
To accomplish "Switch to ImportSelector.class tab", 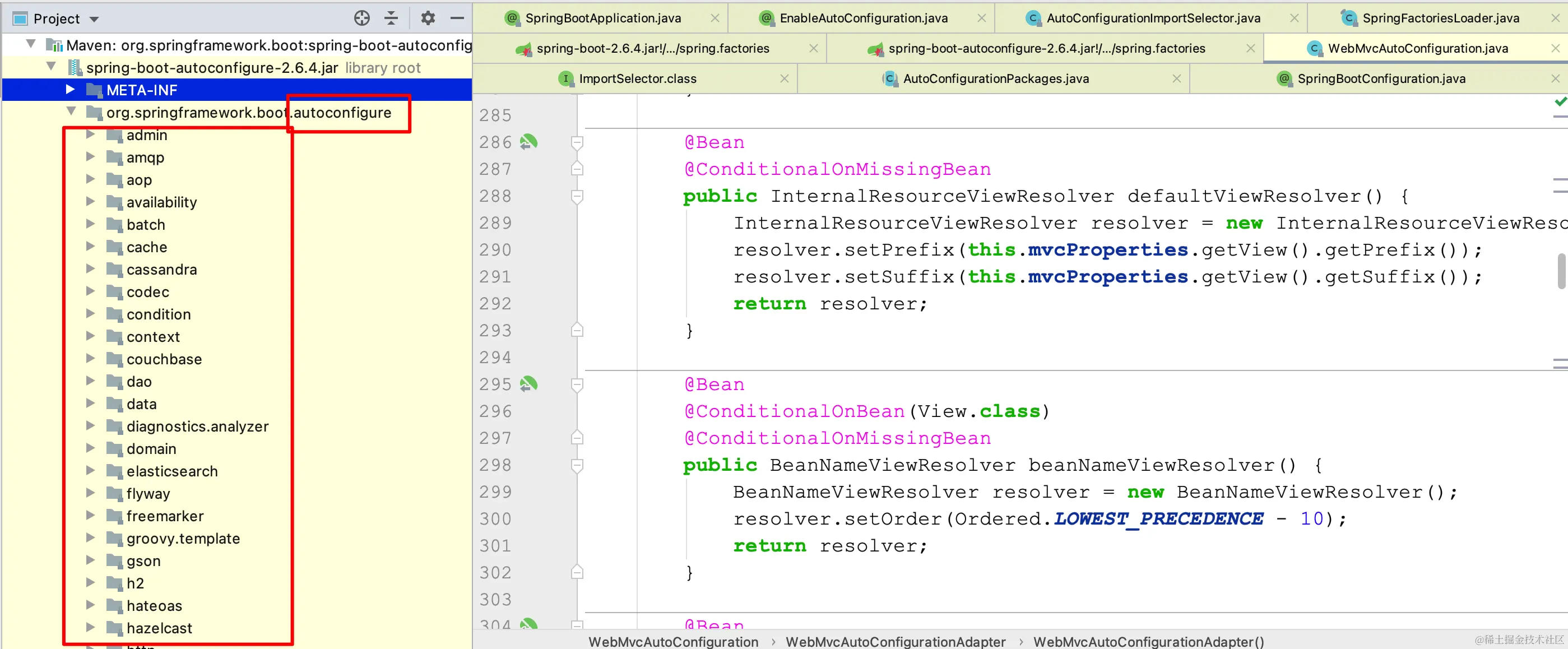I will 637,78.
